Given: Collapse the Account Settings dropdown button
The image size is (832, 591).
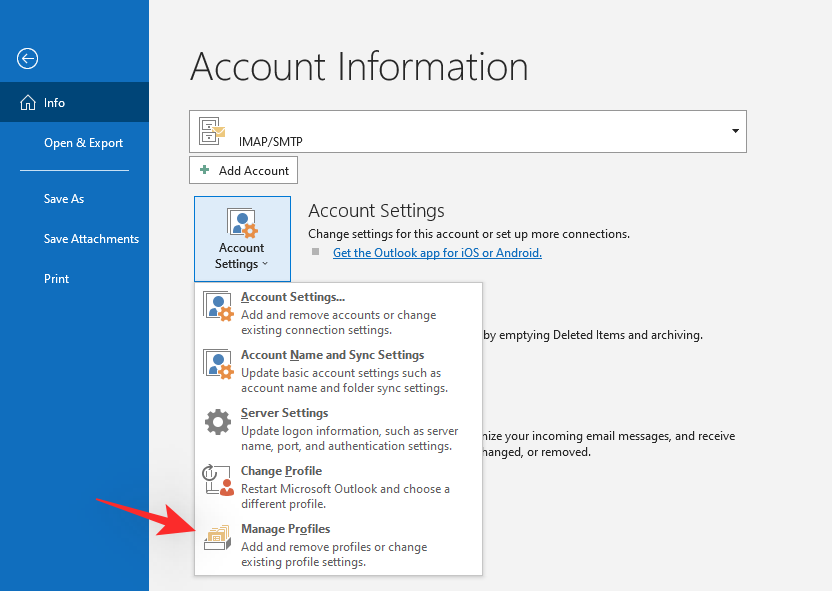Looking at the screenshot, I should (x=241, y=239).
